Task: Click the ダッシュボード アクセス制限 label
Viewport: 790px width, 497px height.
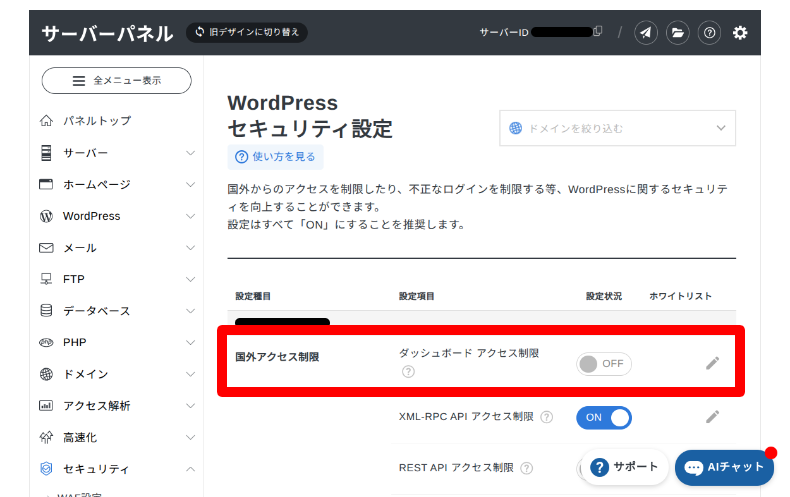Action: [x=469, y=353]
